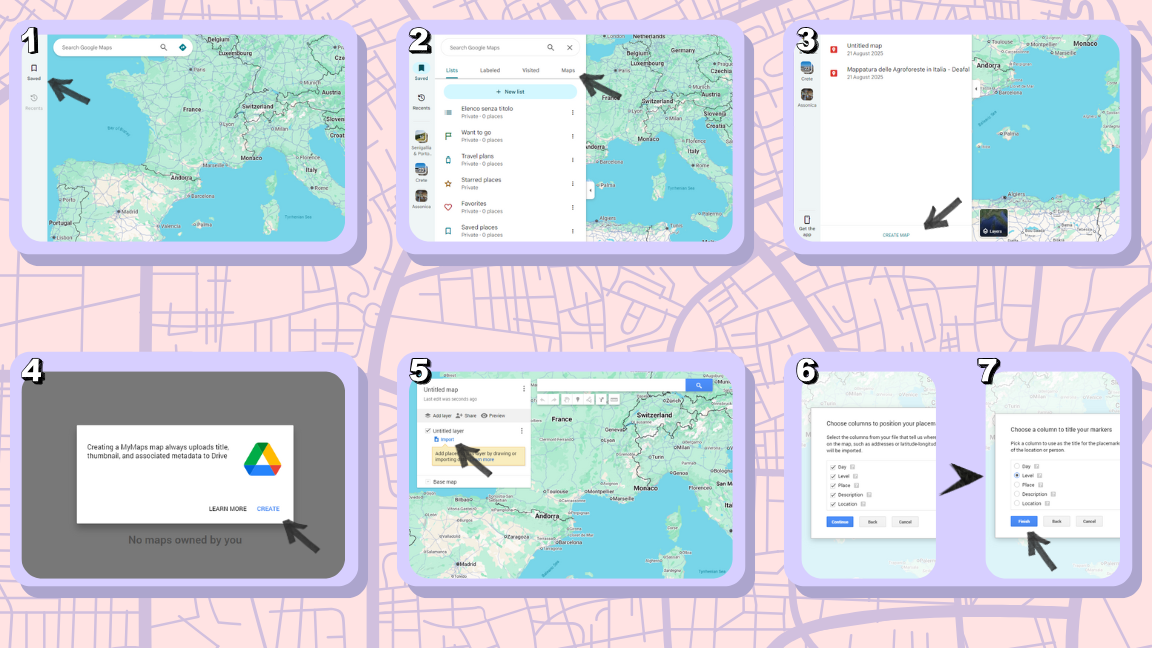Switch to the Visited tab
Image resolution: width=1152 pixels, height=648 pixels.
(530, 71)
